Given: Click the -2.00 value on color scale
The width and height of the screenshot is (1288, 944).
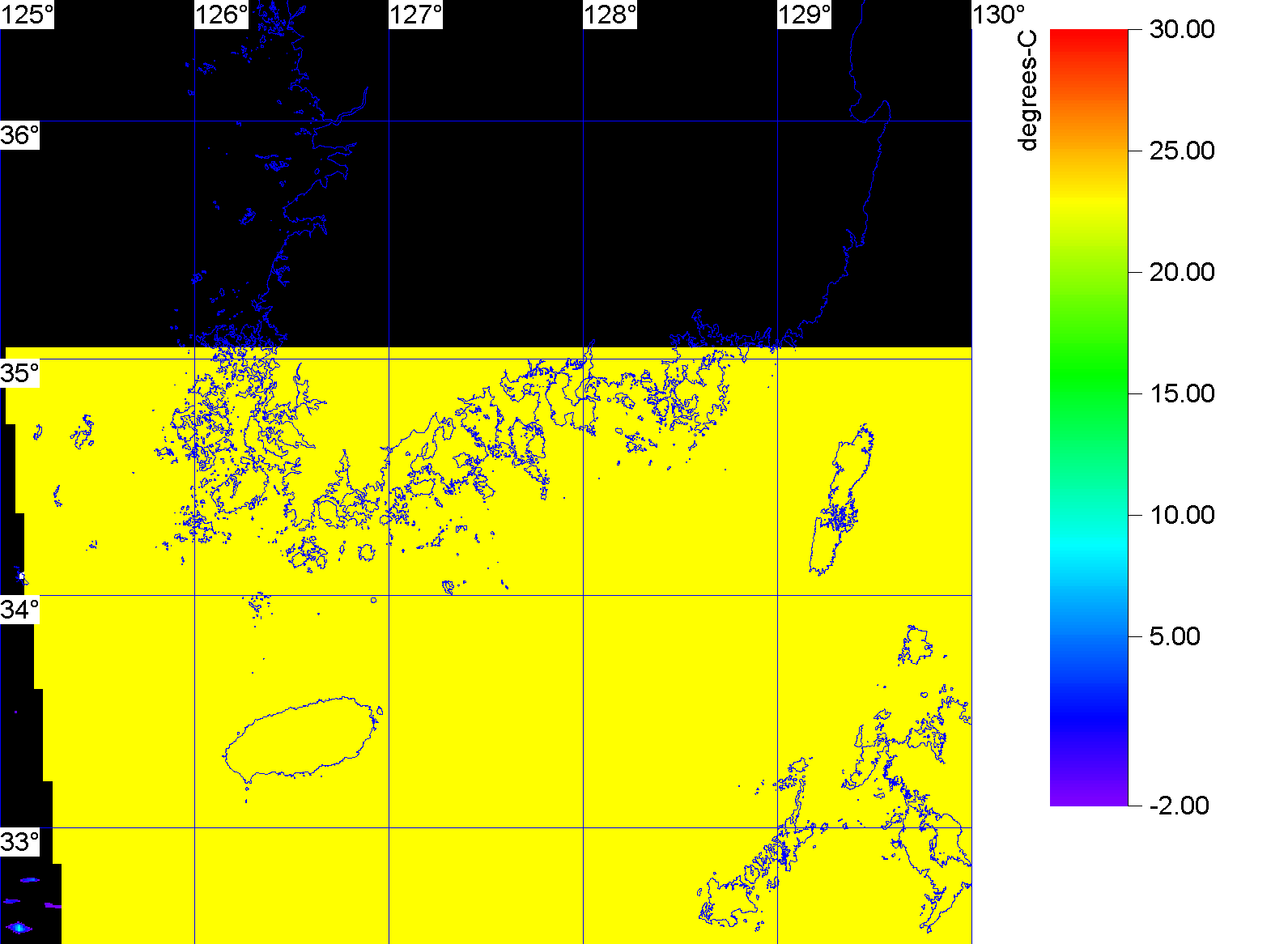Looking at the screenshot, I should coord(1179,806).
